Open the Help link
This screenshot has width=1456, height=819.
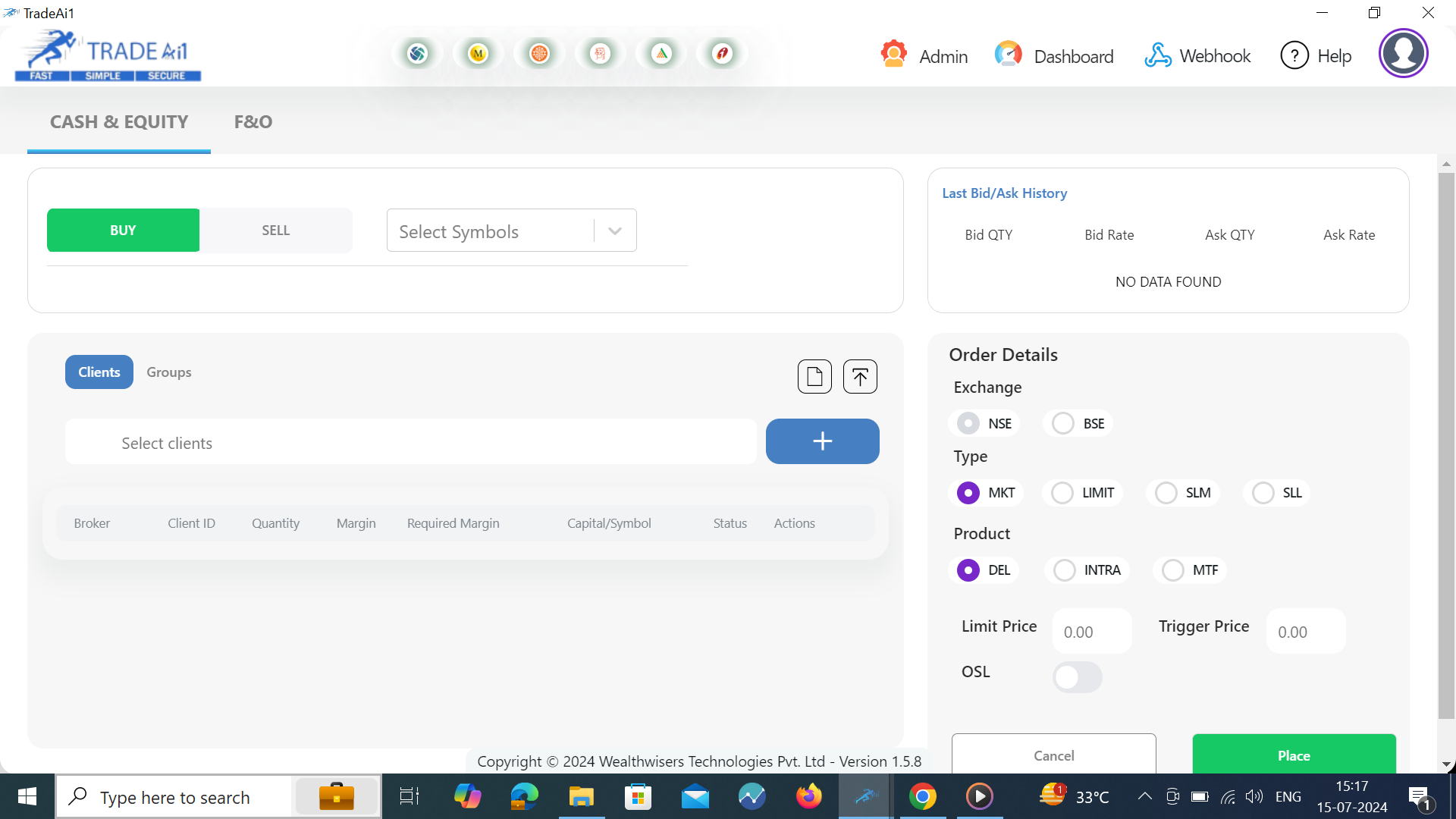(1335, 56)
